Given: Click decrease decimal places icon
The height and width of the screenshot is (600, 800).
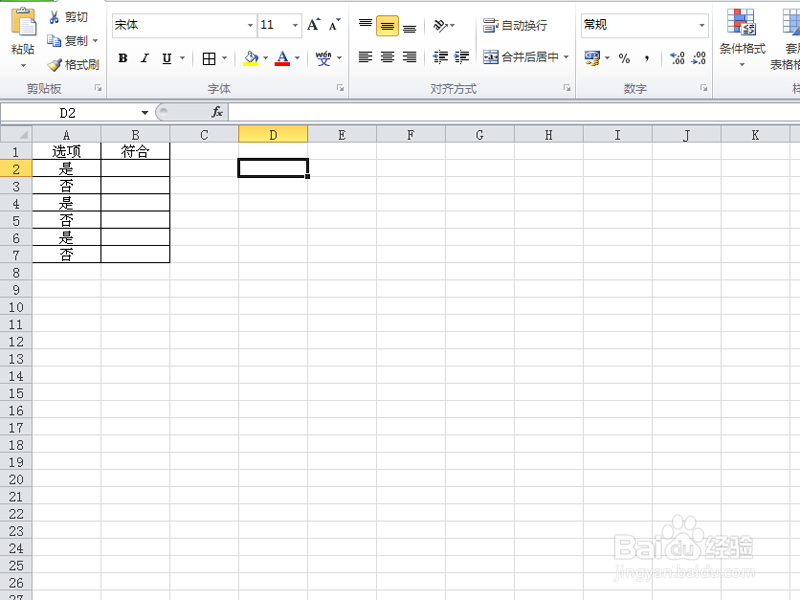Looking at the screenshot, I should click(x=698, y=58).
